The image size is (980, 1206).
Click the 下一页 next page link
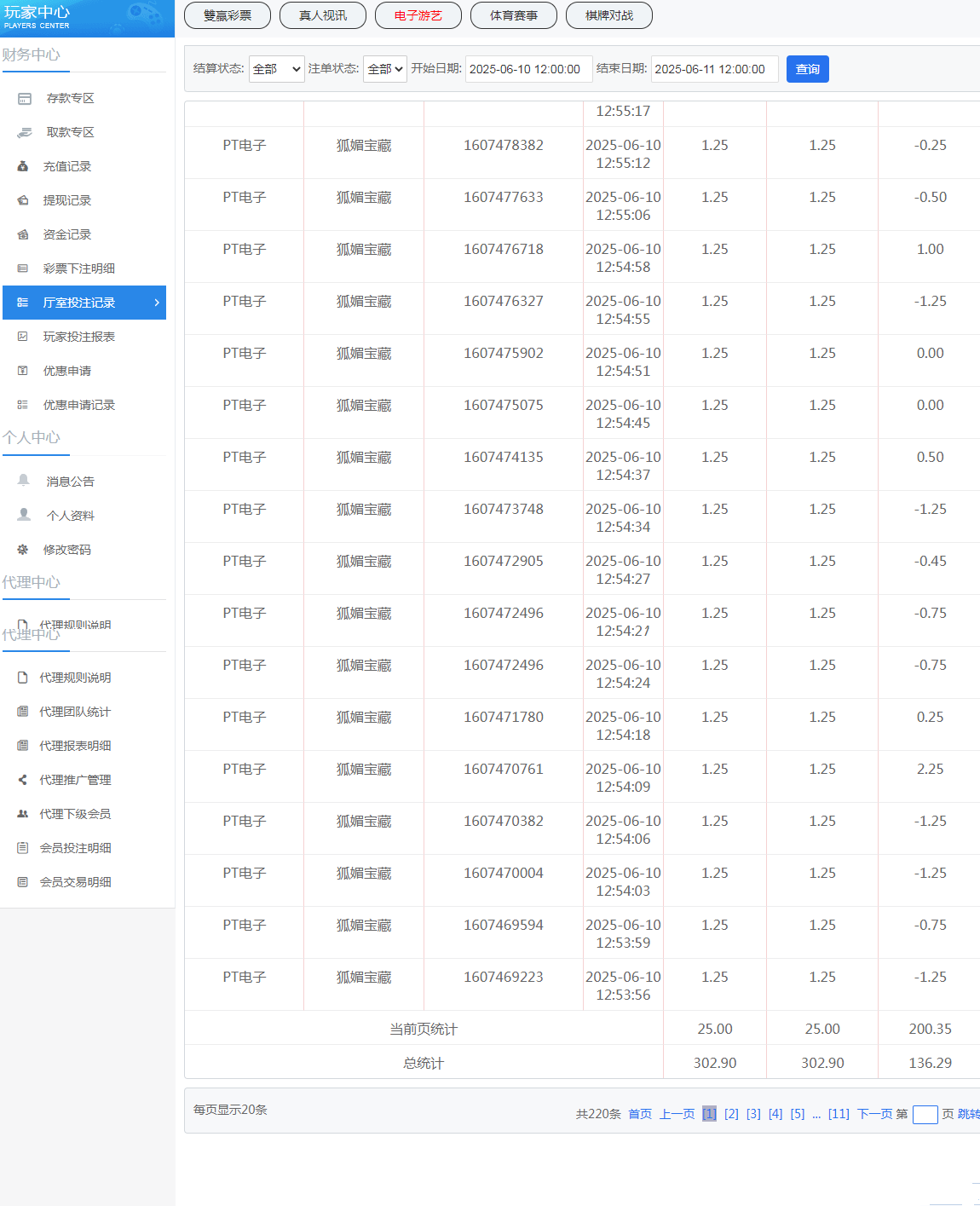874,1114
